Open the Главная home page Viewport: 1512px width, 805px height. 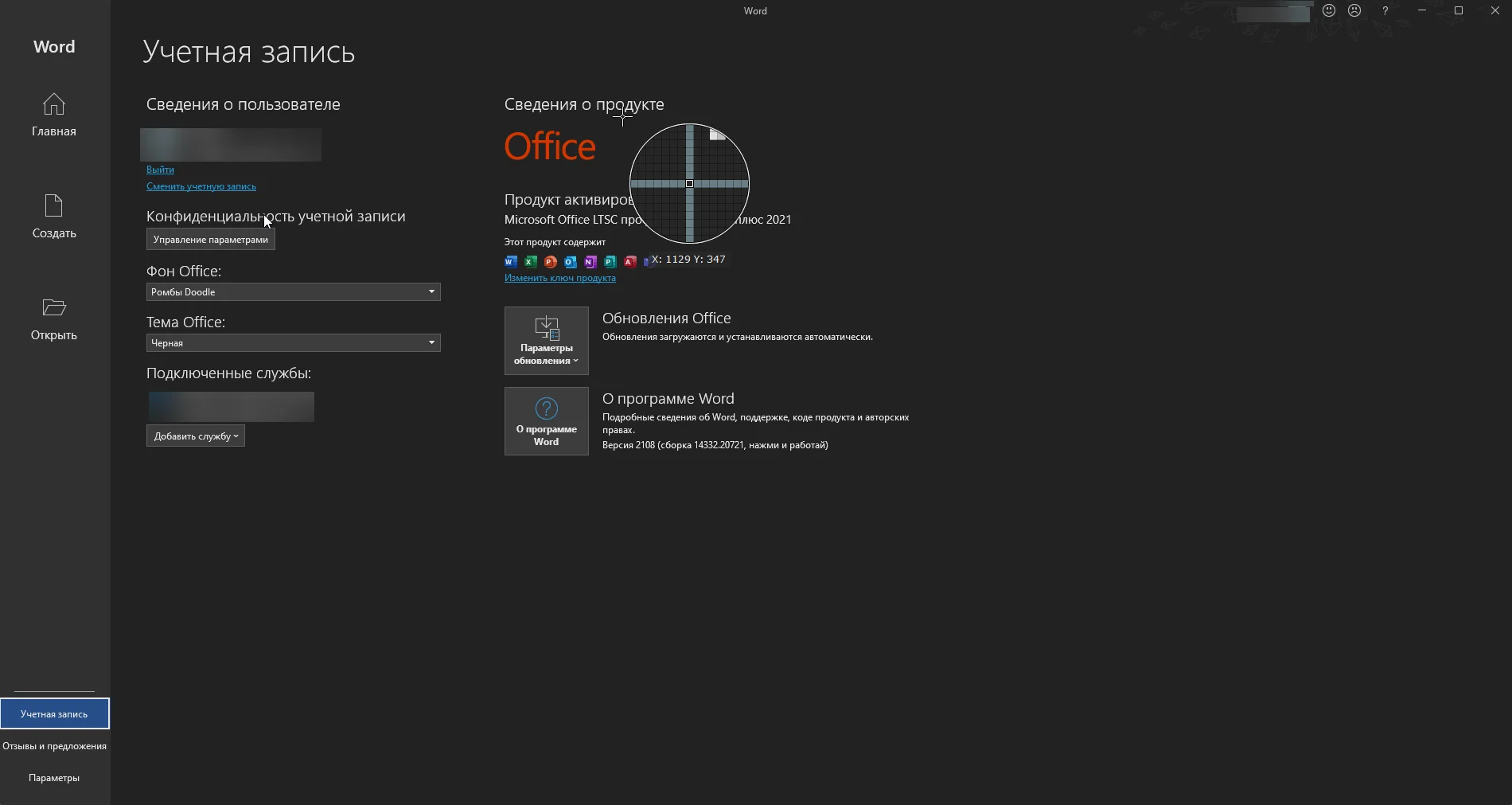(x=54, y=115)
